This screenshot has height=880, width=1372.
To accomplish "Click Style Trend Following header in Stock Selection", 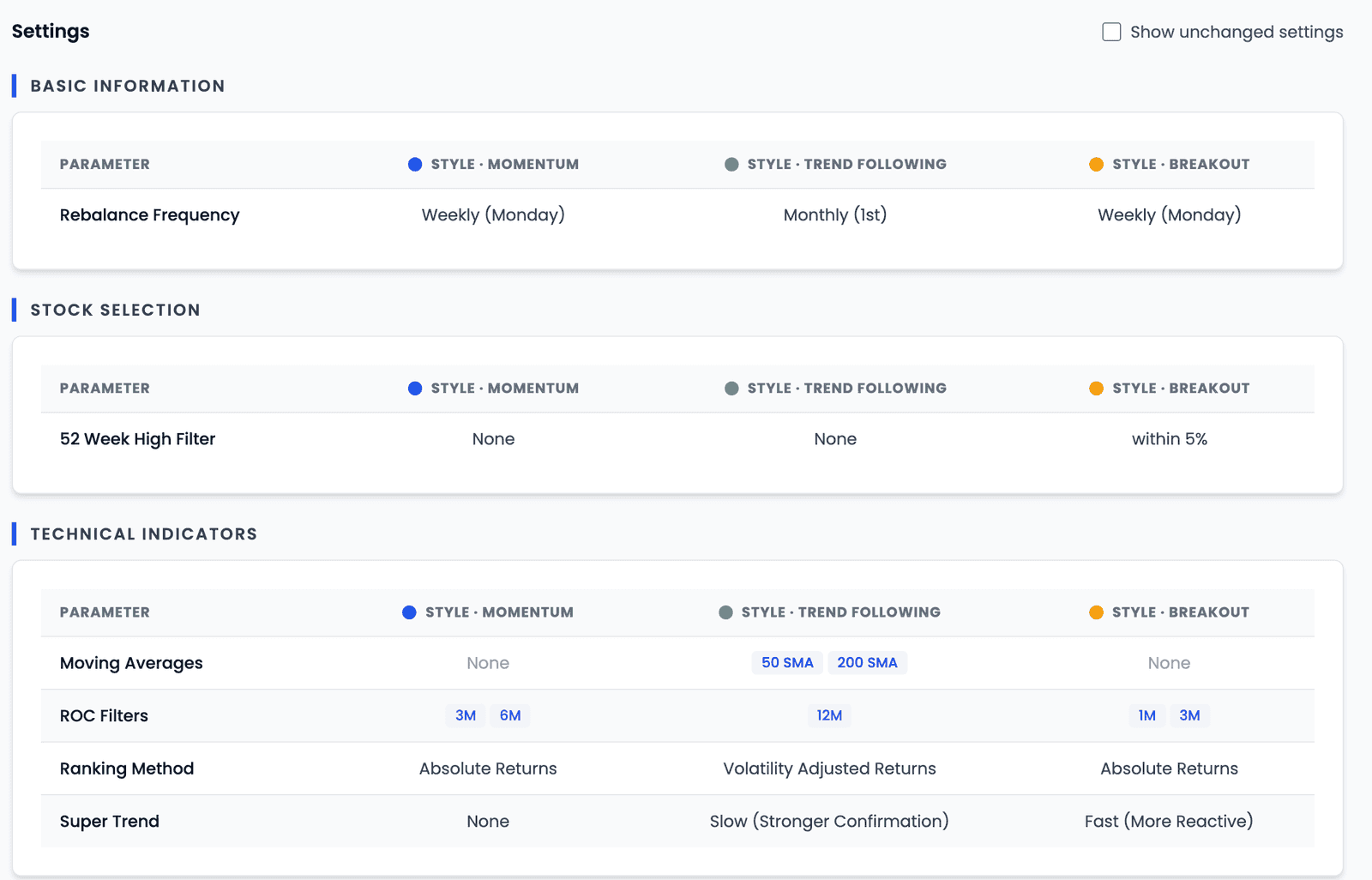I will pos(847,389).
